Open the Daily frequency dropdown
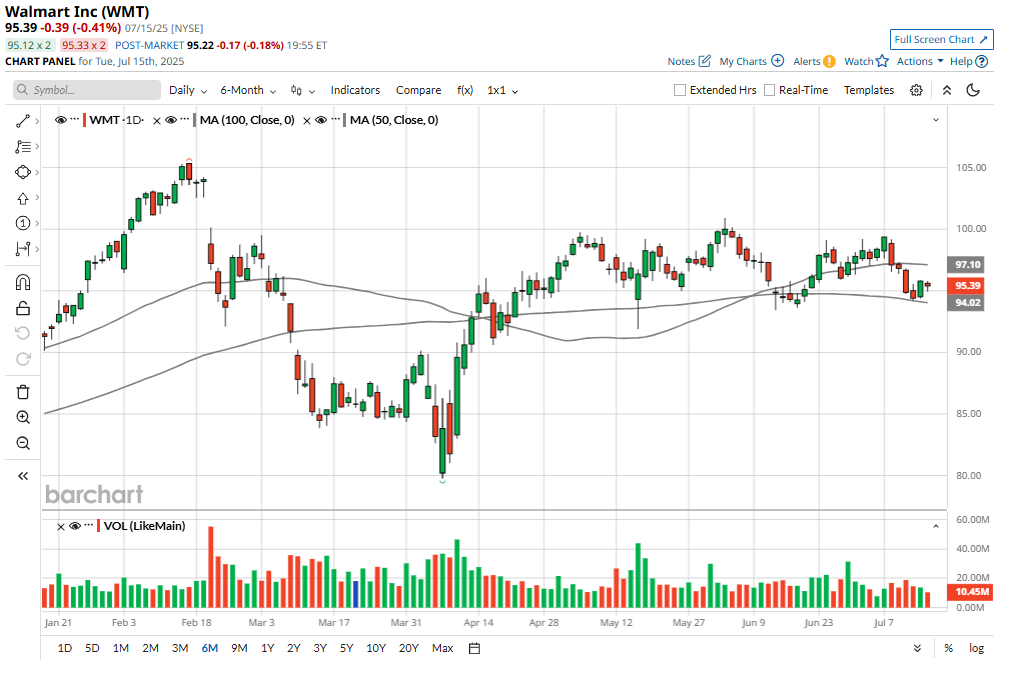Image resolution: width=1032 pixels, height=675 pixels. point(188,90)
